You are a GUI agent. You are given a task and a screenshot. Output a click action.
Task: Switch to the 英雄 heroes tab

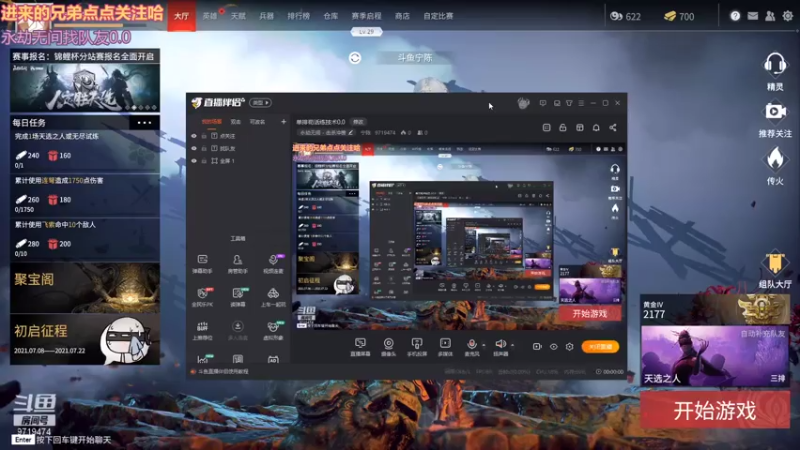coord(210,16)
